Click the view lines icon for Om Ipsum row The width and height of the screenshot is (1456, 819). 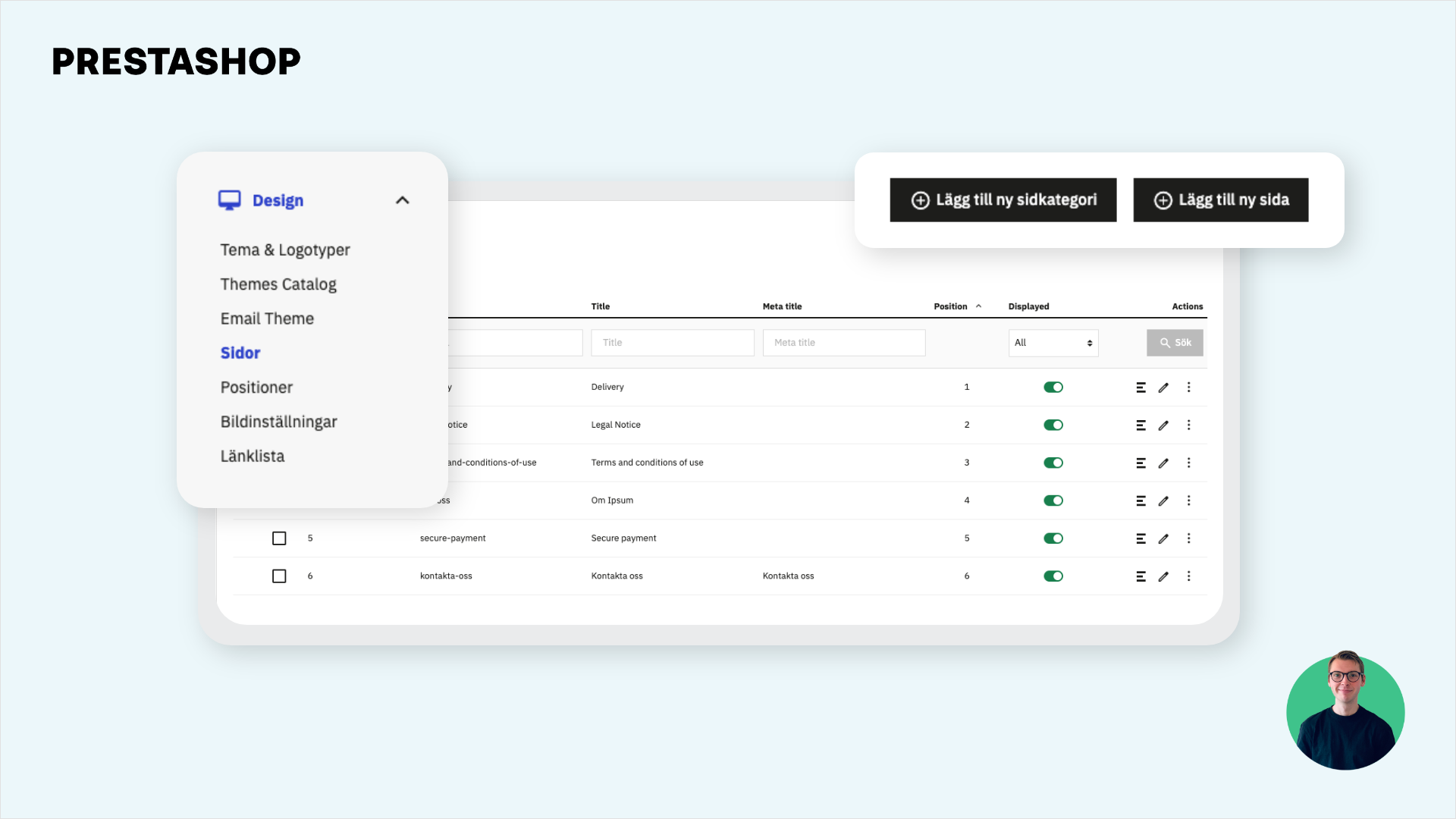[1141, 501]
